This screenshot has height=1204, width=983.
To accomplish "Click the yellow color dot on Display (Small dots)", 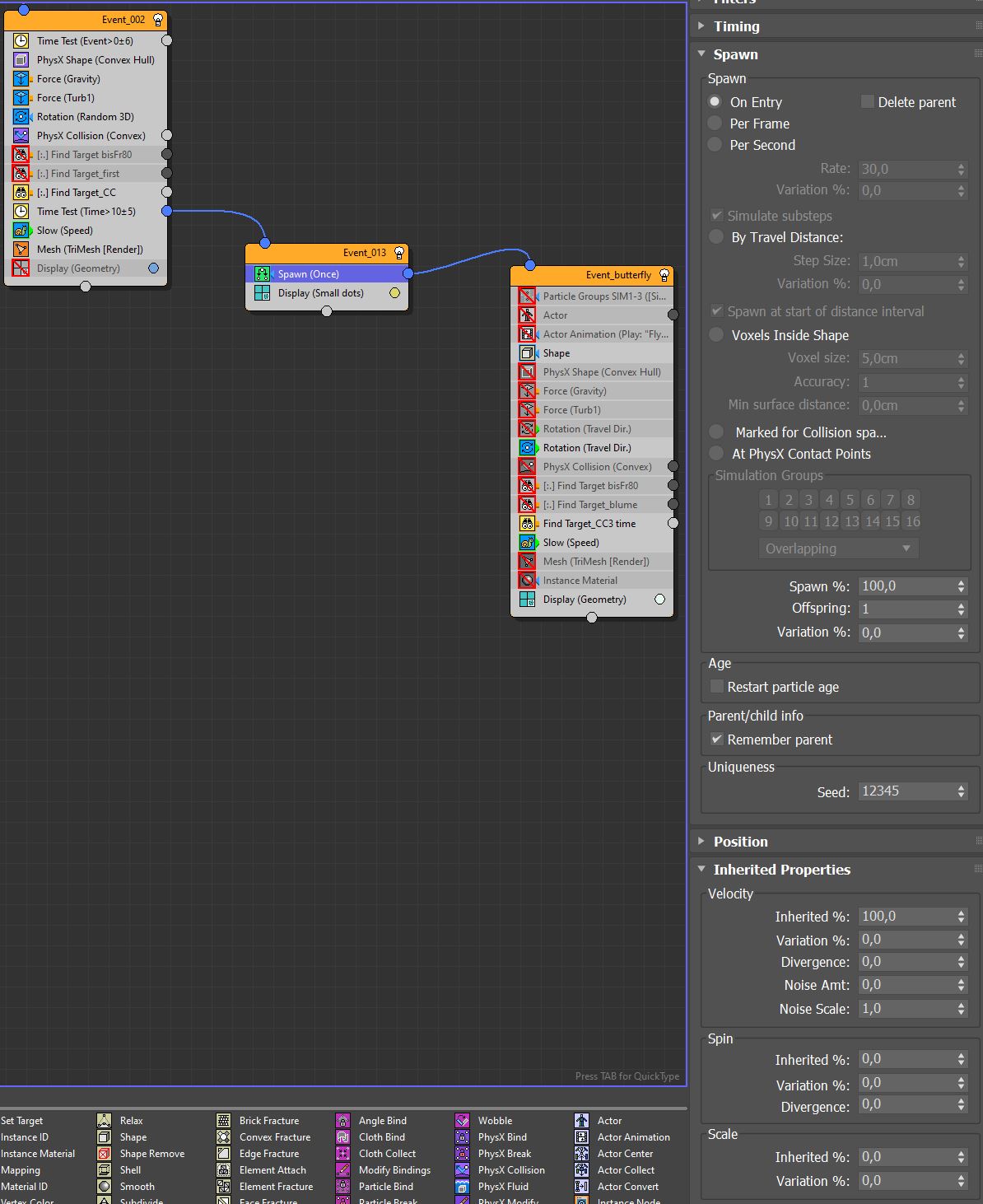I will point(395,293).
